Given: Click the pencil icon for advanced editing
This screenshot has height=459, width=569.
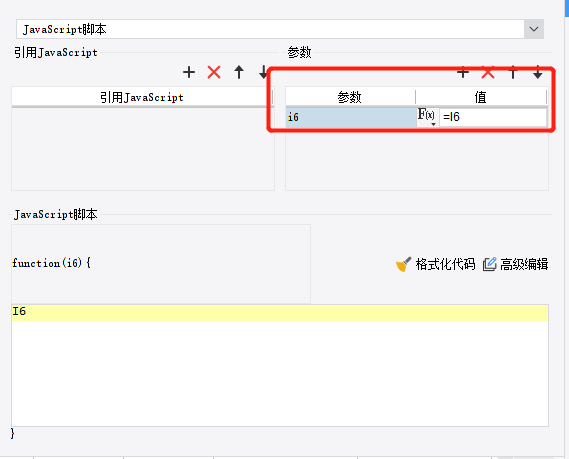Looking at the screenshot, I should pyautogui.click(x=490, y=264).
